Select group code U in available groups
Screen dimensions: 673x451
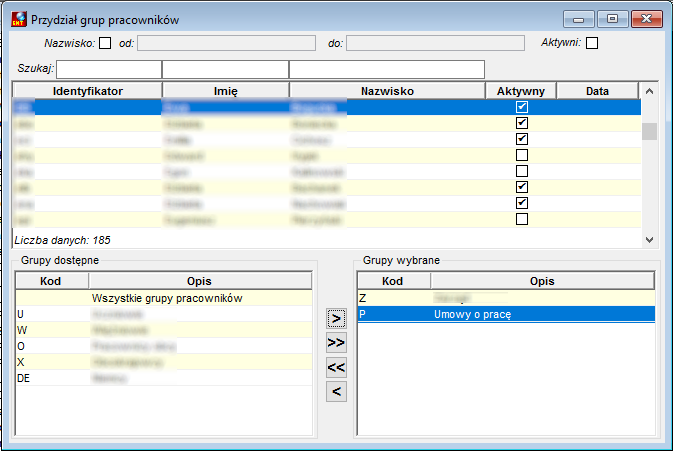(164, 314)
